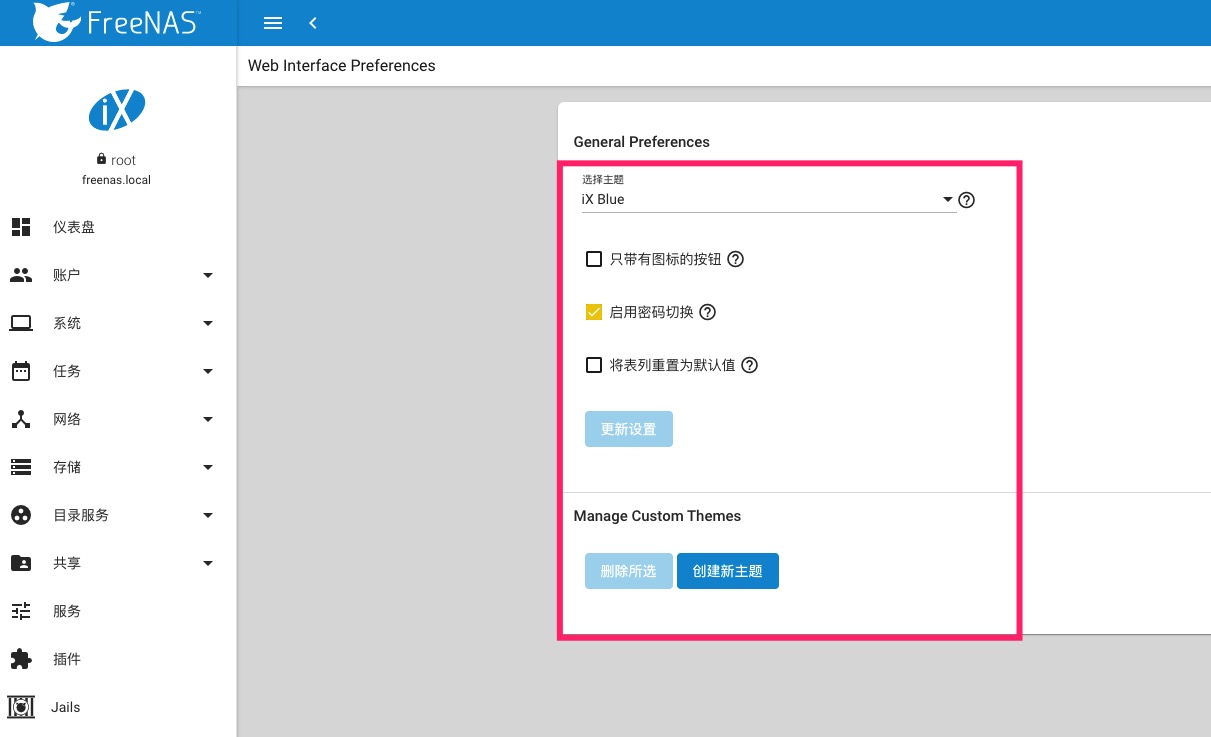
Task: Expand the 账户 menu arrow
Action: (x=208, y=275)
